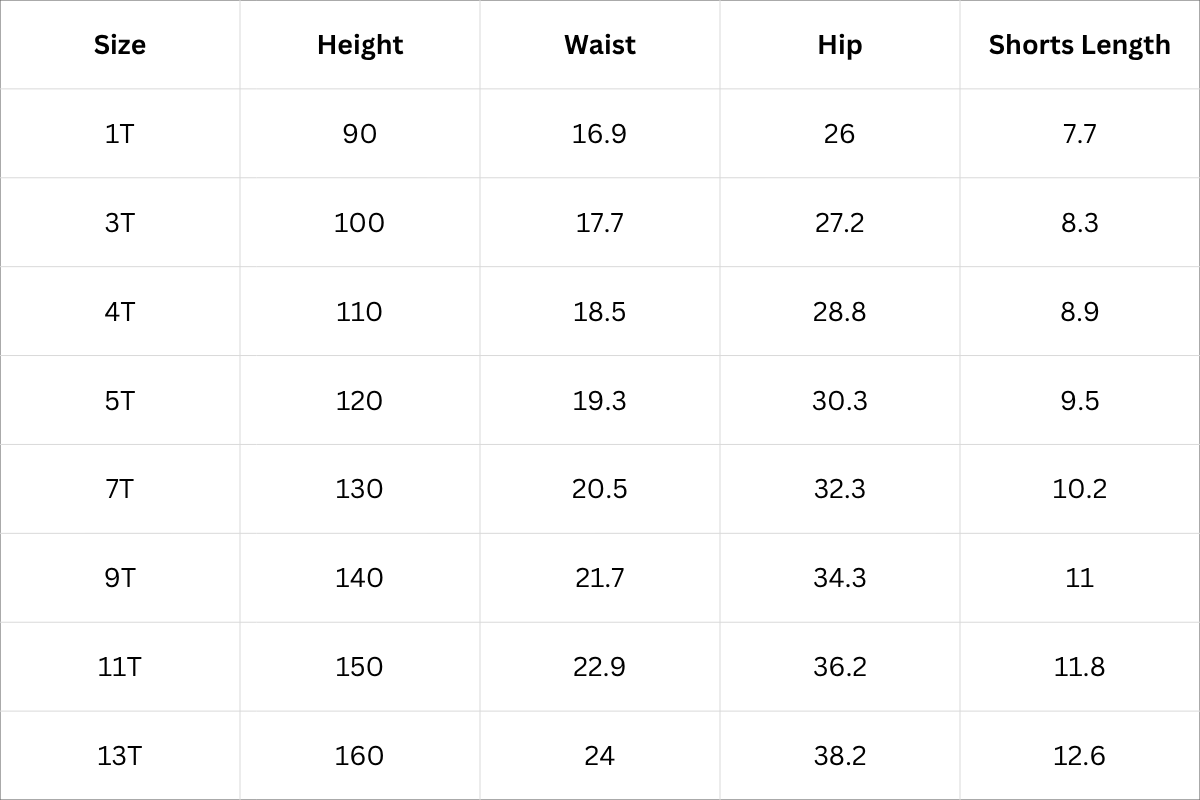
Task: Select hip value 26 in 1T row
Action: pos(840,134)
